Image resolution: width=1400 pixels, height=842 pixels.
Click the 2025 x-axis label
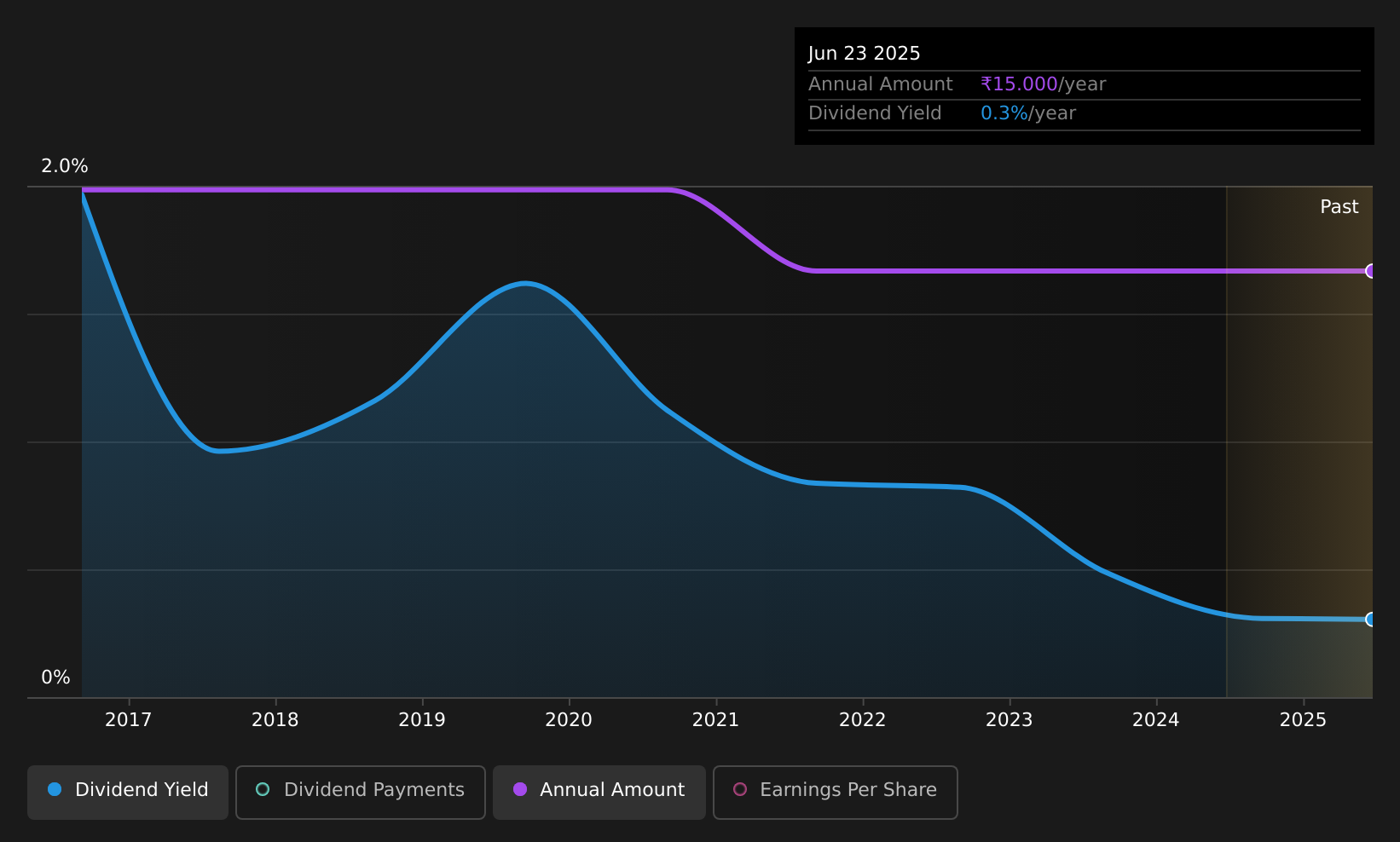tap(1304, 720)
